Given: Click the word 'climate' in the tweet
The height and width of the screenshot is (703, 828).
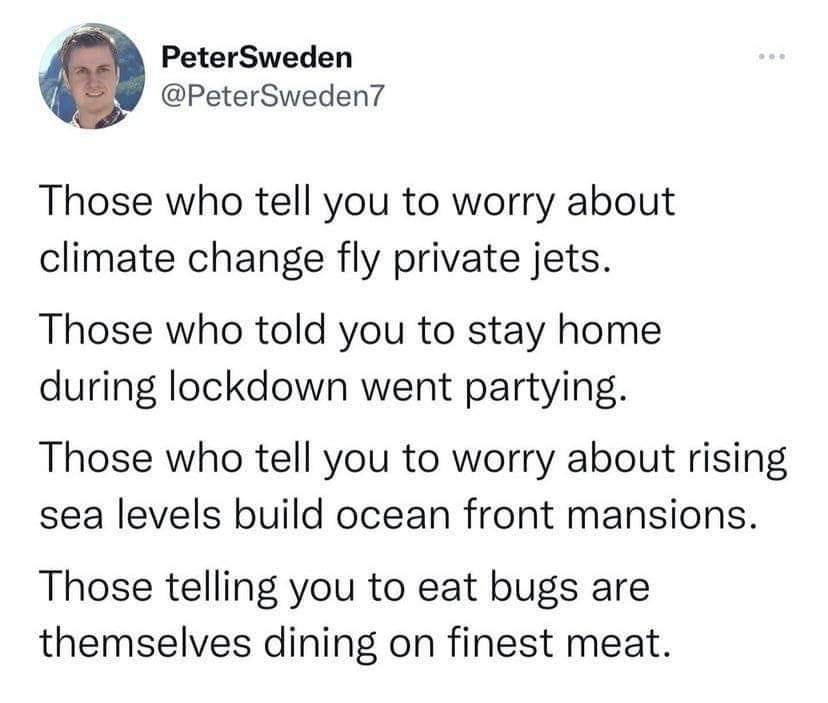Looking at the screenshot, I should click(x=107, y=259).
